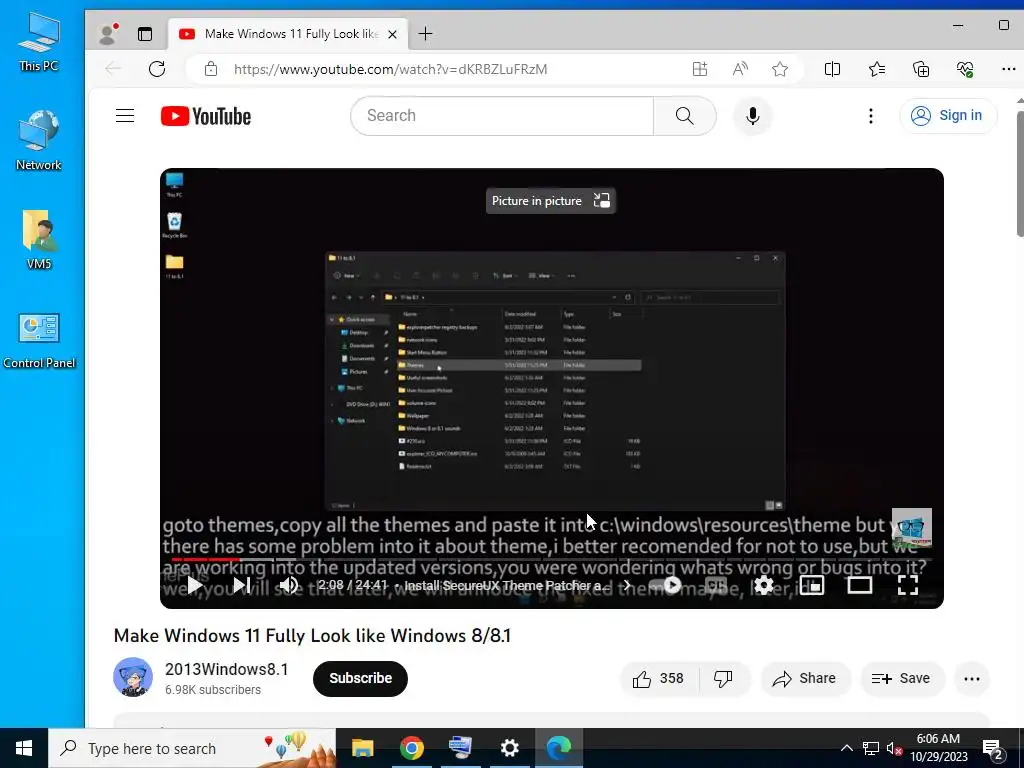This screenshot has width=1024, height=768.
Task: Toggle Edge split screen view
Action: pyautogui.click(x=832, y=69)
